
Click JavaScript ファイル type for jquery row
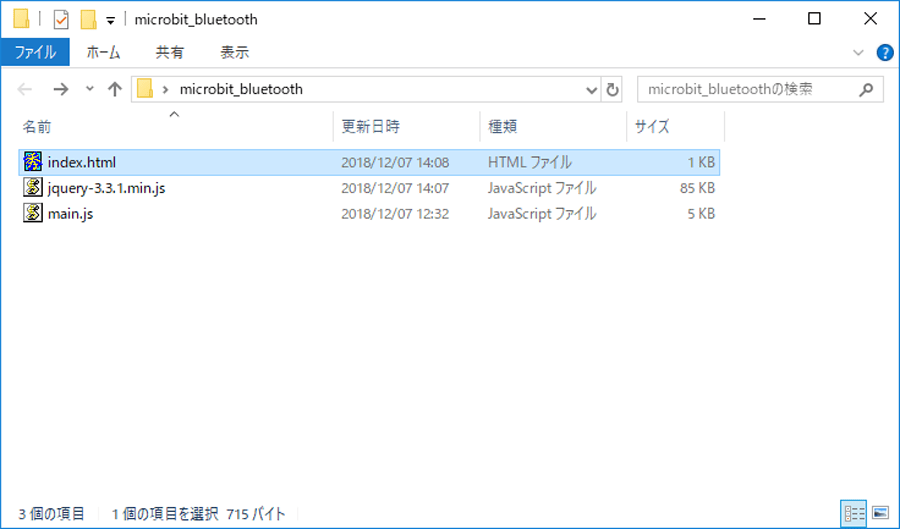point(542,188)
